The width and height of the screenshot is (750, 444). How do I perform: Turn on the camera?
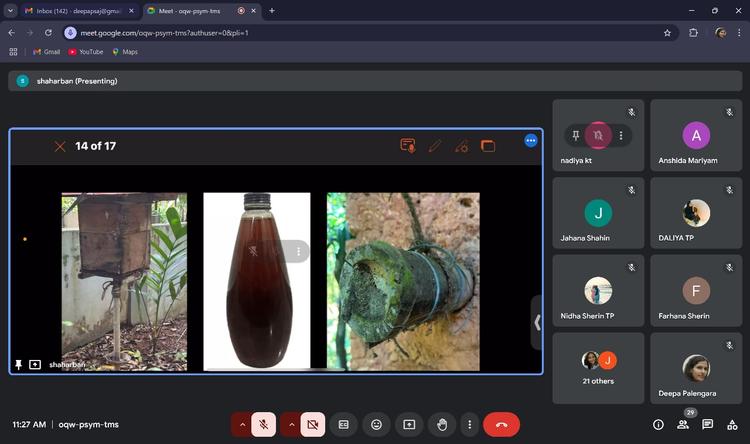[x=312, y=424]
